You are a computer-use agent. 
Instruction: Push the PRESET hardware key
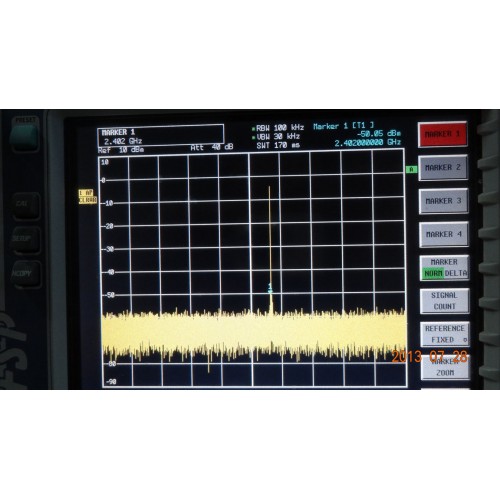click(x=24, y=134)
